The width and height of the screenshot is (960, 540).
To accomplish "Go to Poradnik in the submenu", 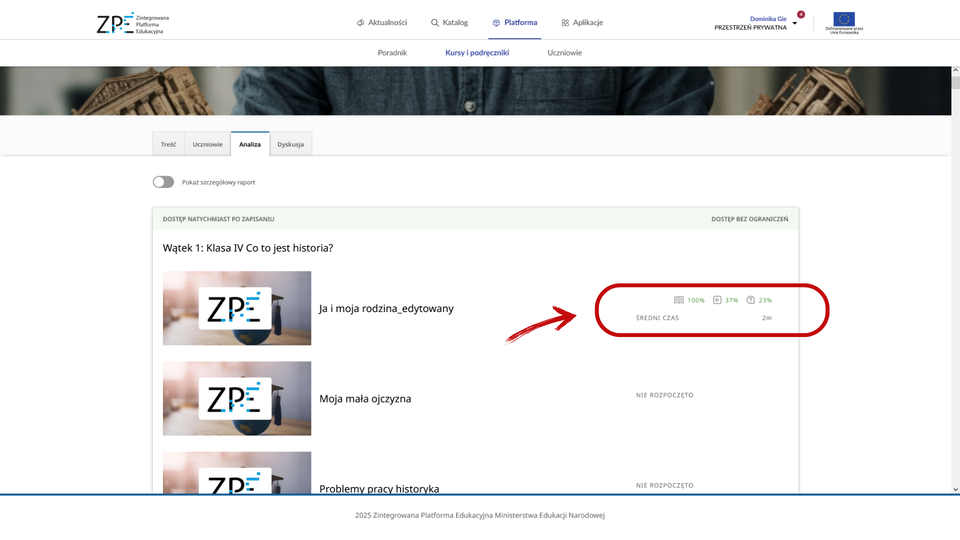I will pos(392,52).
